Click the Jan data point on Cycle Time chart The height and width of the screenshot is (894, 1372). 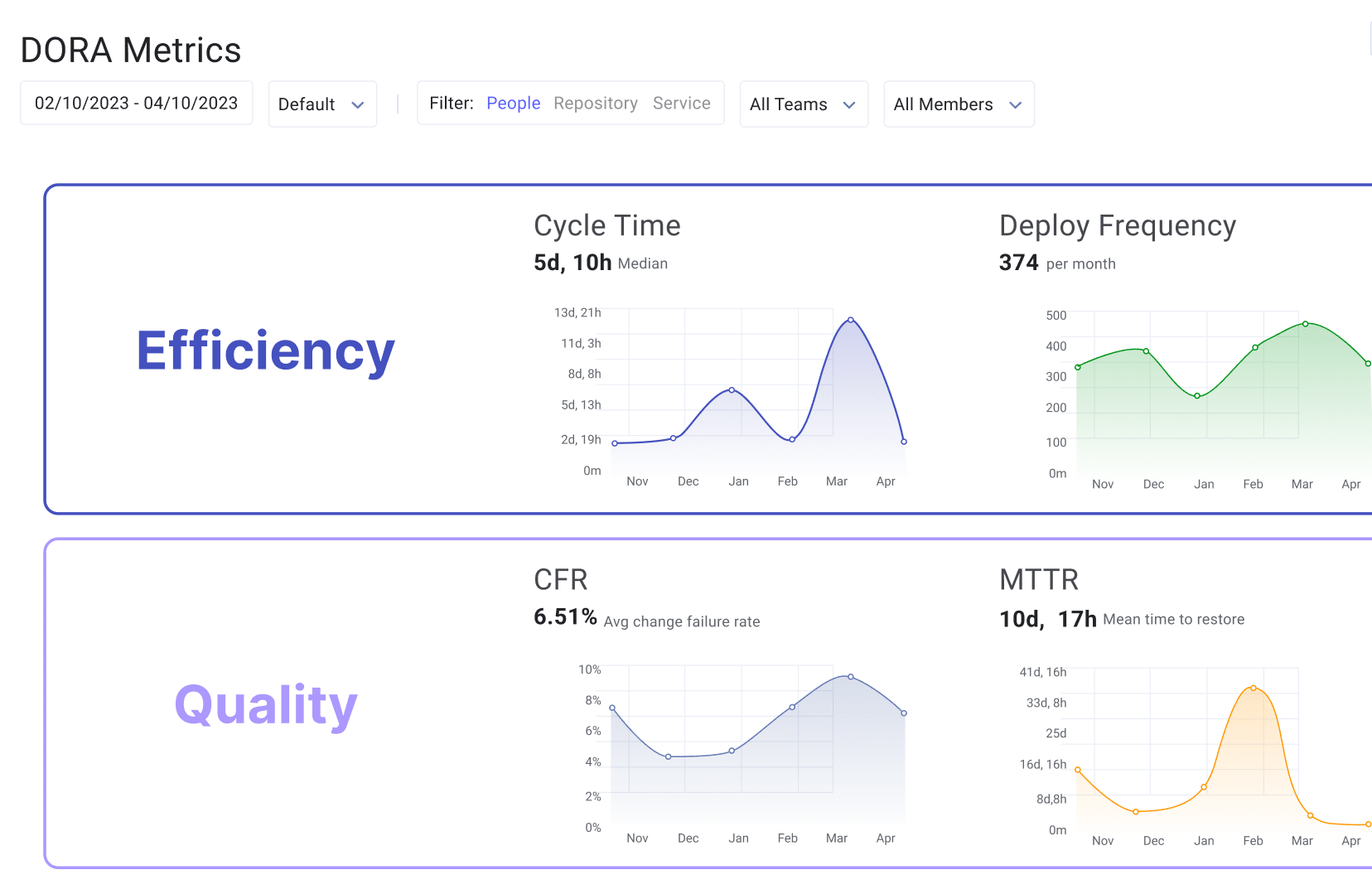pyautogui.click(x=732, y=389)
